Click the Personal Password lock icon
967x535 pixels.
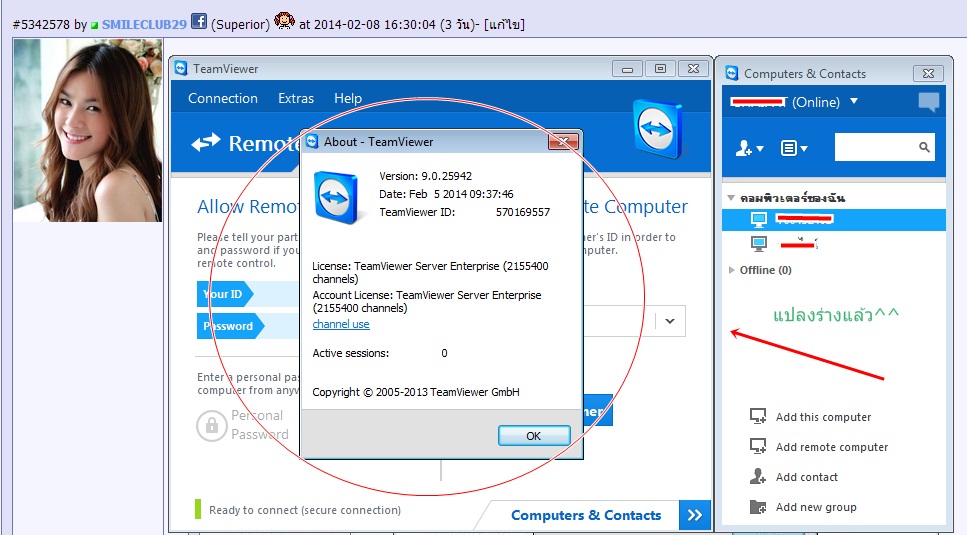[212, 425]
